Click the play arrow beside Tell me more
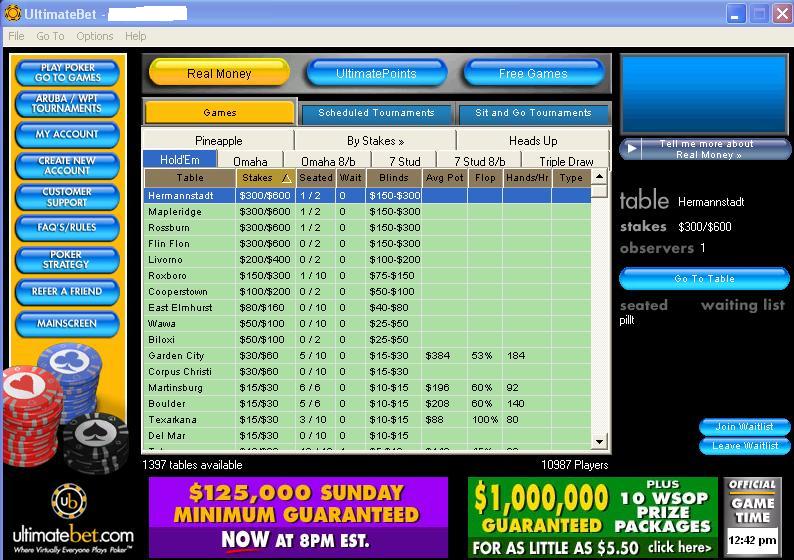This screenshot has height=560, width=794. coord(631,149)
